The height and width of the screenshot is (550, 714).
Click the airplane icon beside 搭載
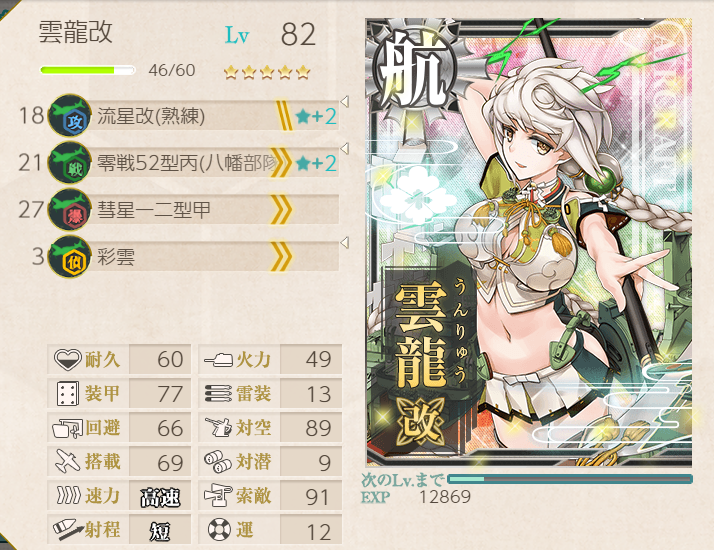(x=68, y=461)
